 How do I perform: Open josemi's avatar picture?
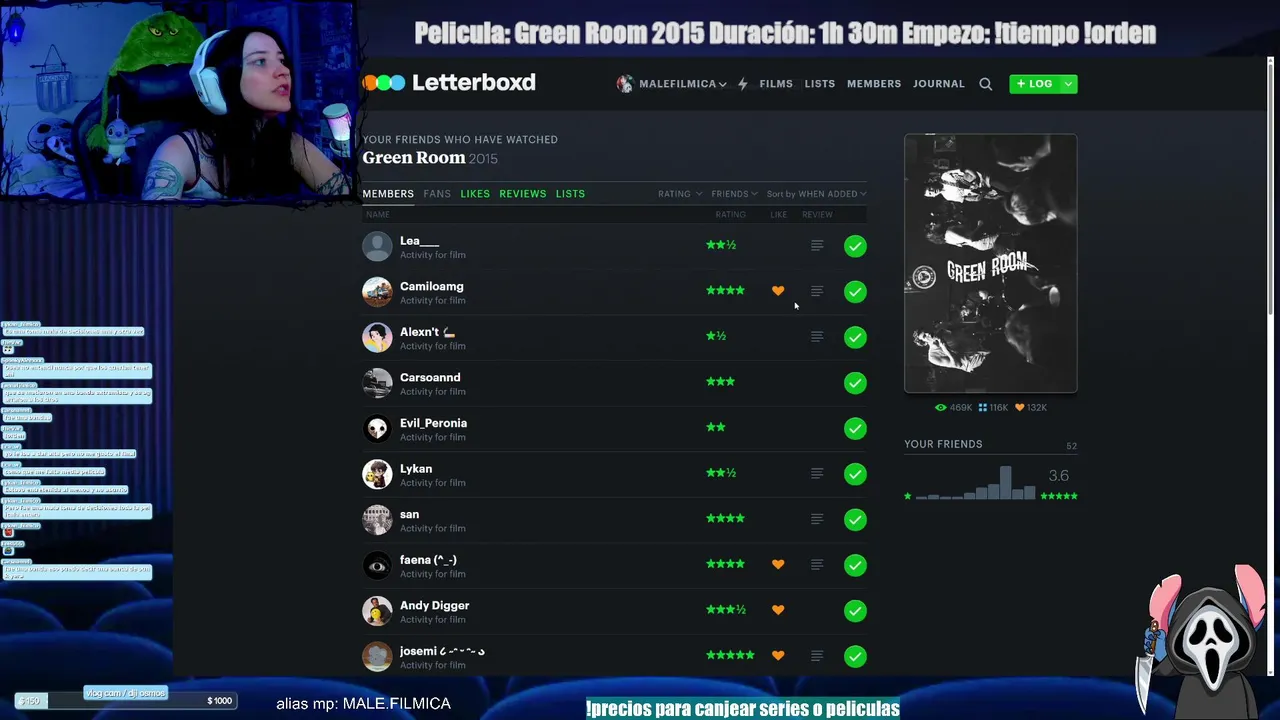click(x=377, y=657)
